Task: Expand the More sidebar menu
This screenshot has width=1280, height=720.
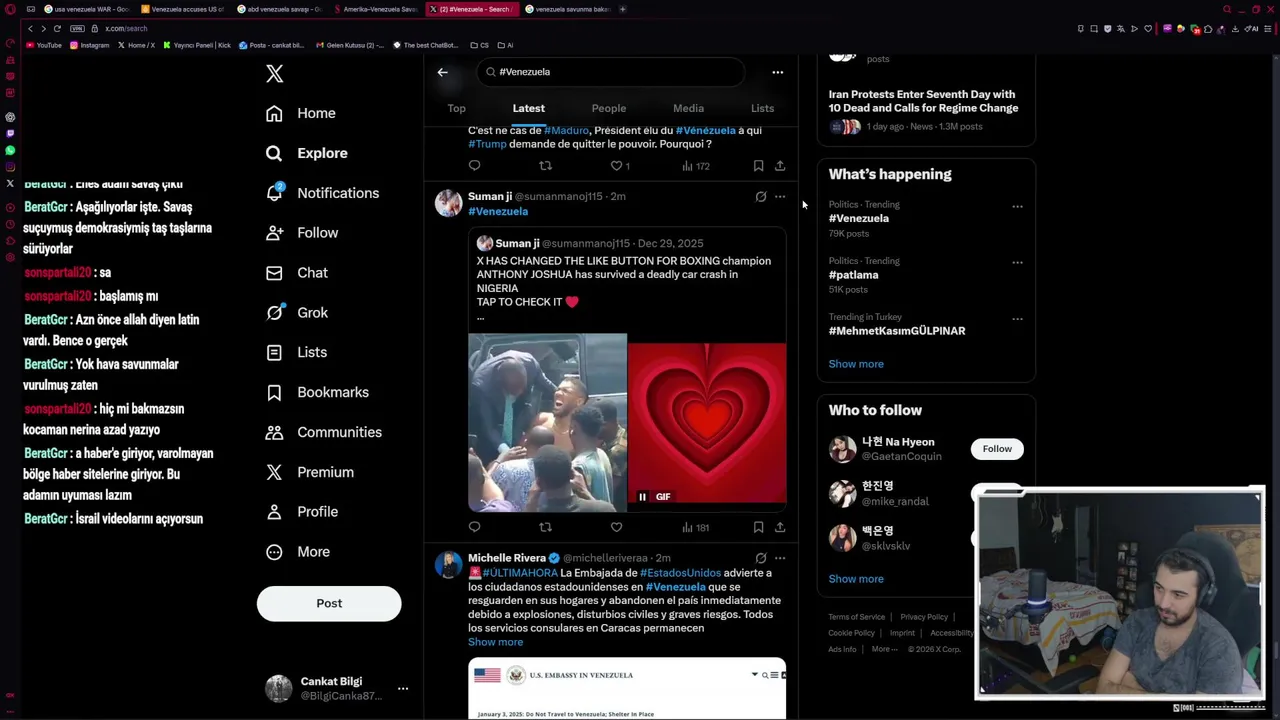Action: click(x=298, y=552)
